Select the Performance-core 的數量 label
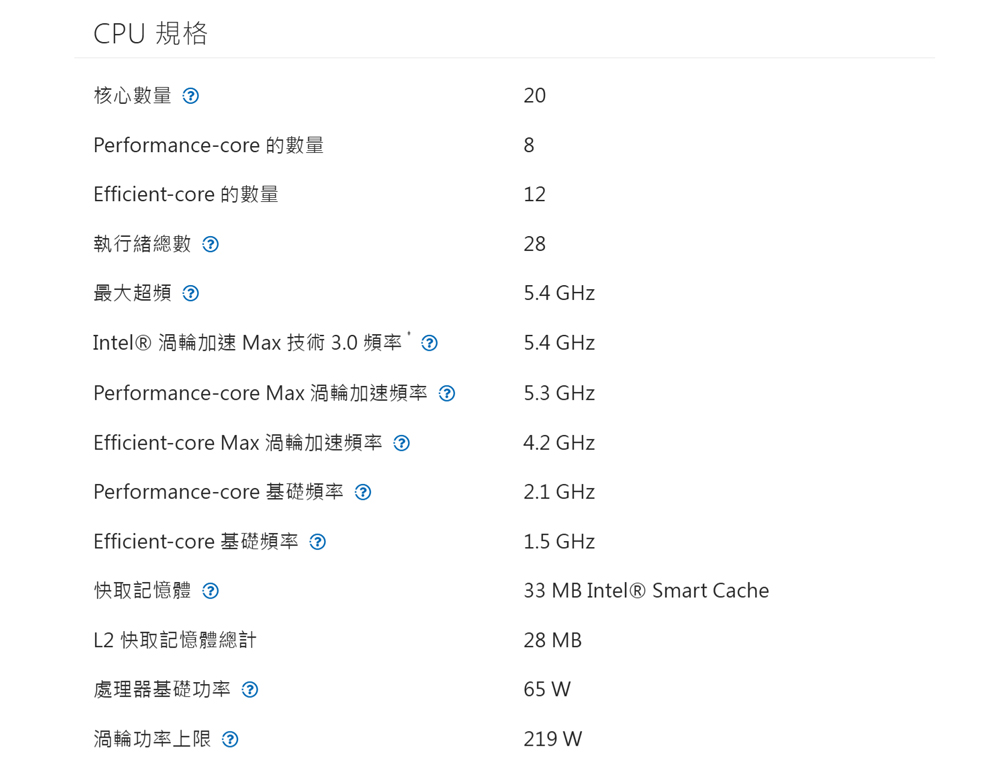 tap(208, 145)
